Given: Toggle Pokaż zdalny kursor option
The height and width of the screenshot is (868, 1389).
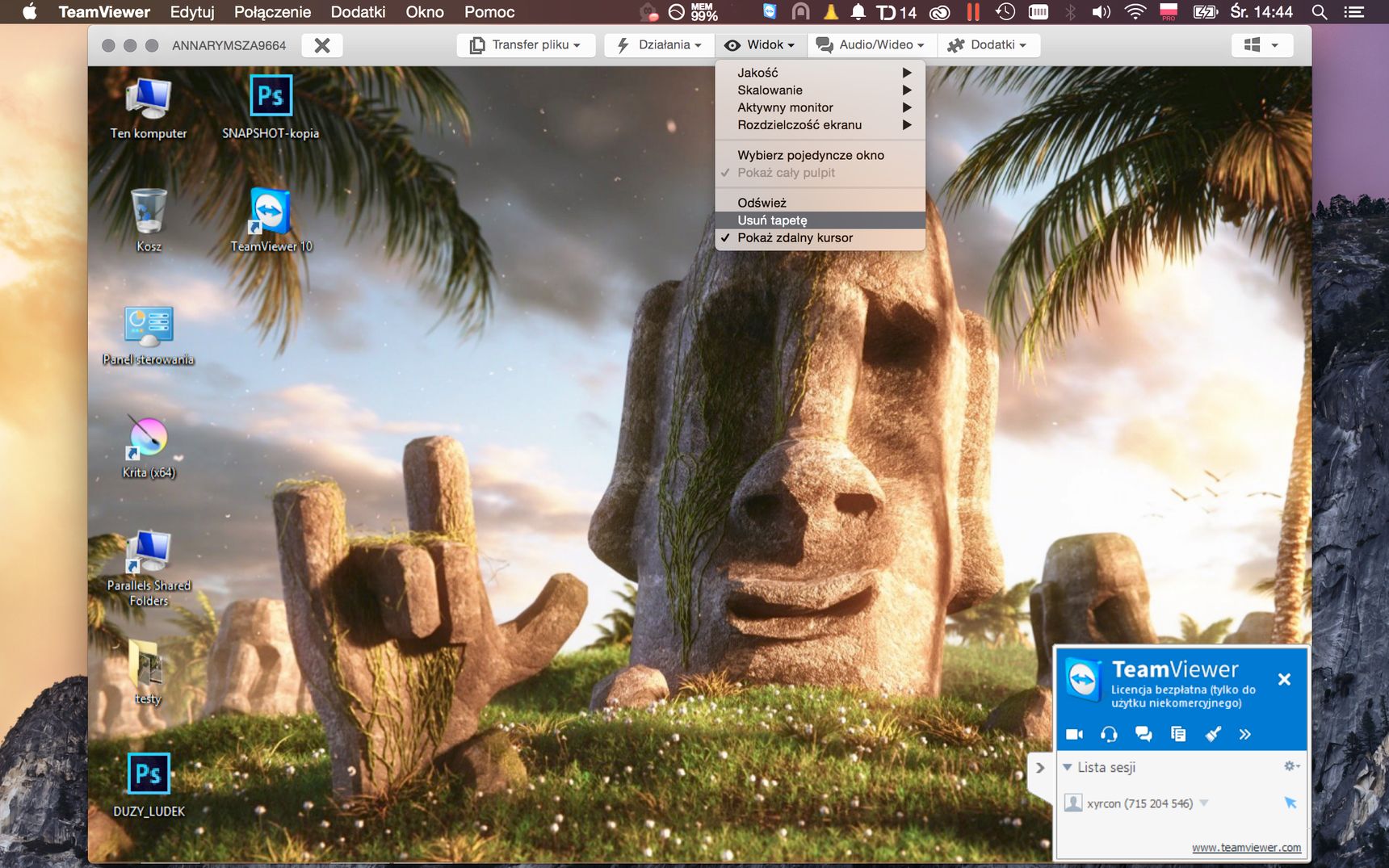Looking at the screenshot, I should [820, 237].
